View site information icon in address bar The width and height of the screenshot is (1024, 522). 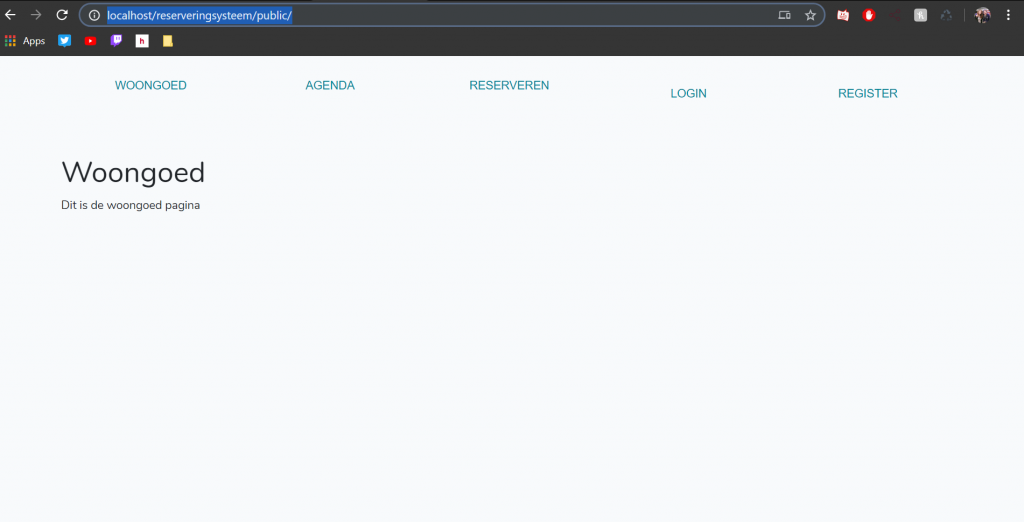click(x=94, y=15)
